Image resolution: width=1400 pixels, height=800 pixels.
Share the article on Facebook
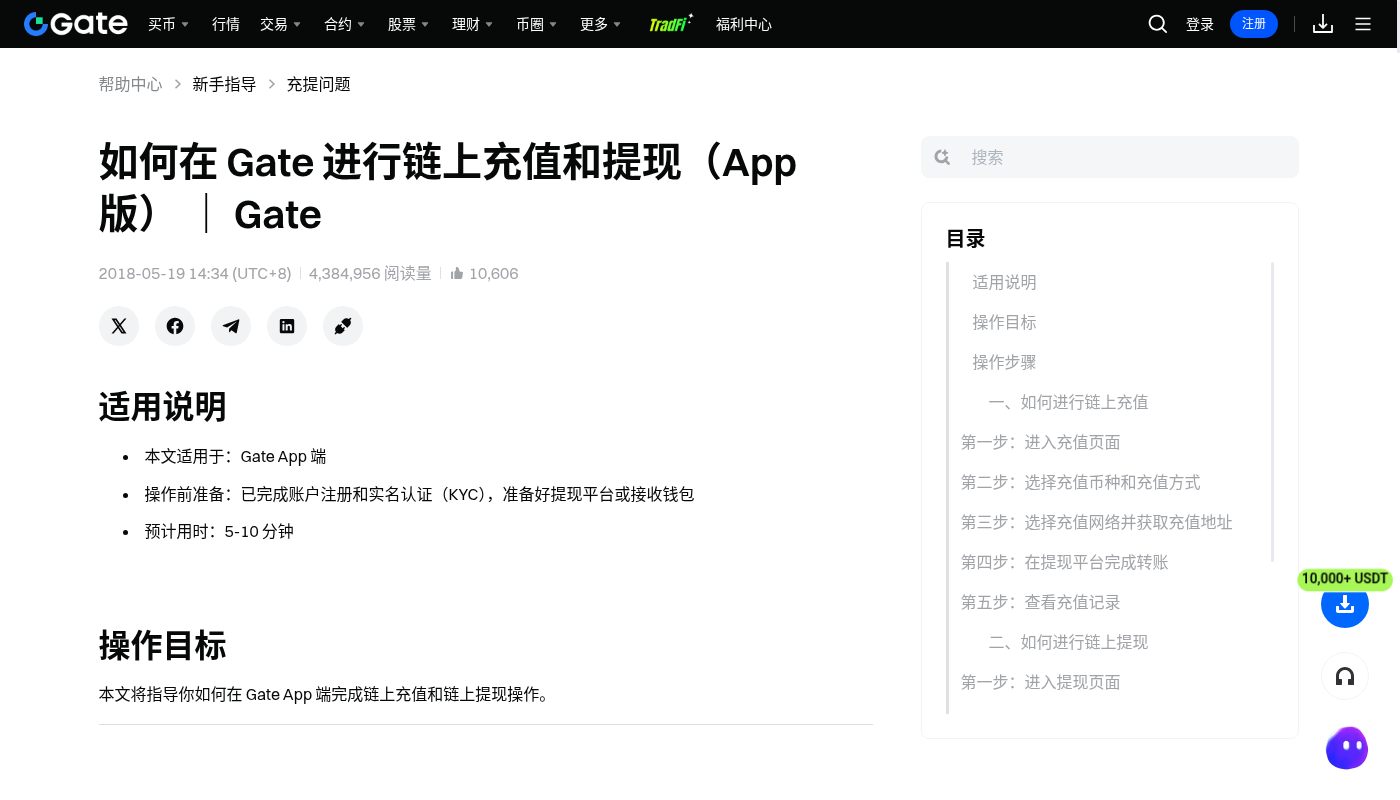175,326
